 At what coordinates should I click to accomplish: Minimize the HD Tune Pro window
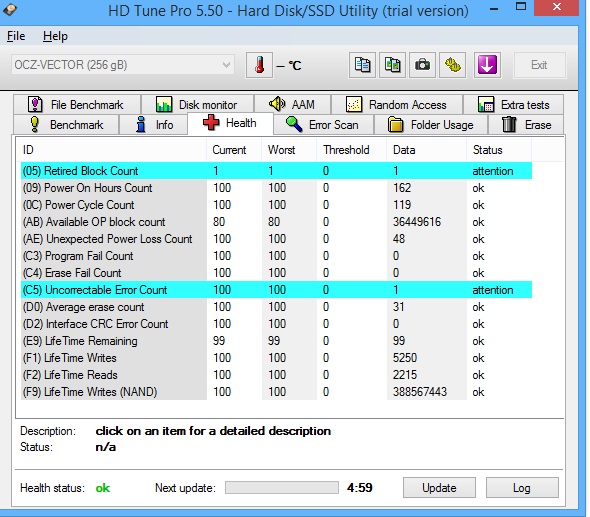coord(495,8)
